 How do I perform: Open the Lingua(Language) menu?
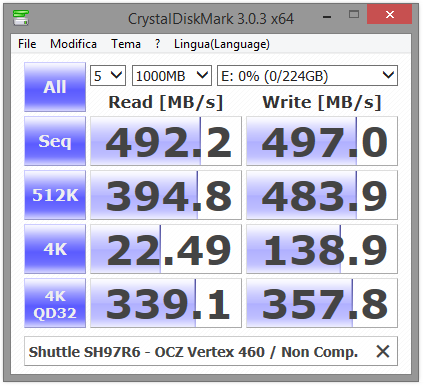[222, 44]
